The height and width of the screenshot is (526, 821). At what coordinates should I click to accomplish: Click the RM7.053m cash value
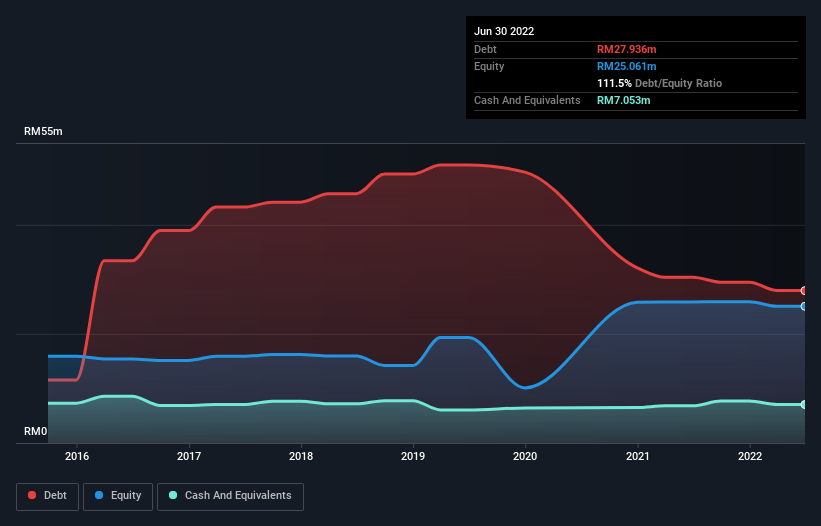click(x=624, y=100)
